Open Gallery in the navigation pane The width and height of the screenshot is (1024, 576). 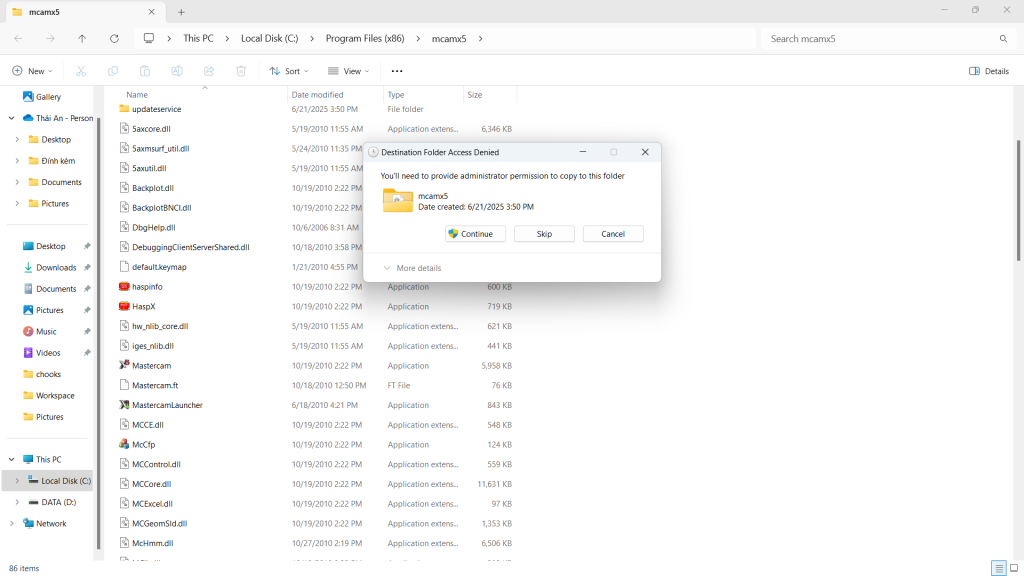42,97
